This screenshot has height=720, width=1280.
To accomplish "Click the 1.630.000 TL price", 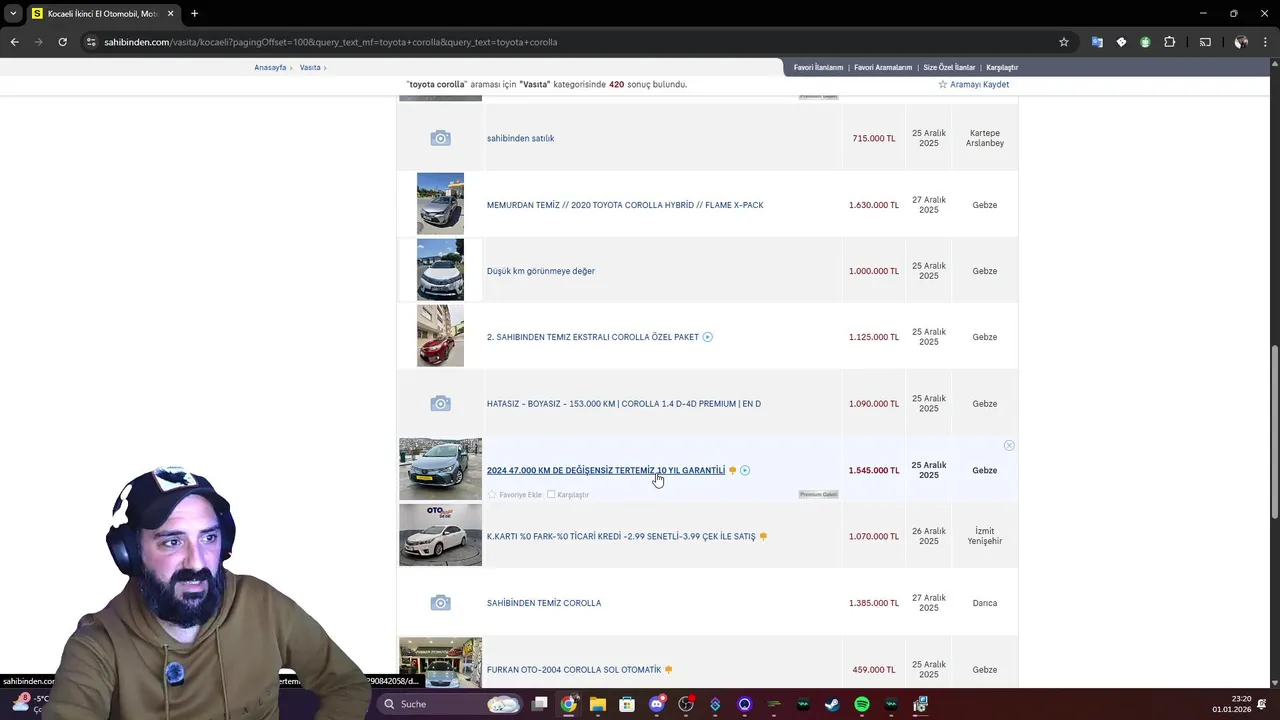I will (x=874, y=205).
